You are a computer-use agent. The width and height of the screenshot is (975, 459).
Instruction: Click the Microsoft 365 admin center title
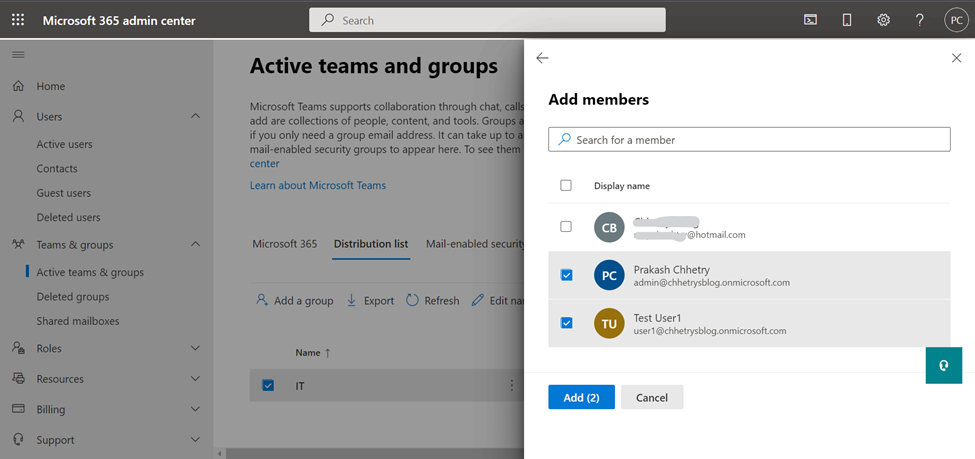pyautogui.click(x=119, y=21)
